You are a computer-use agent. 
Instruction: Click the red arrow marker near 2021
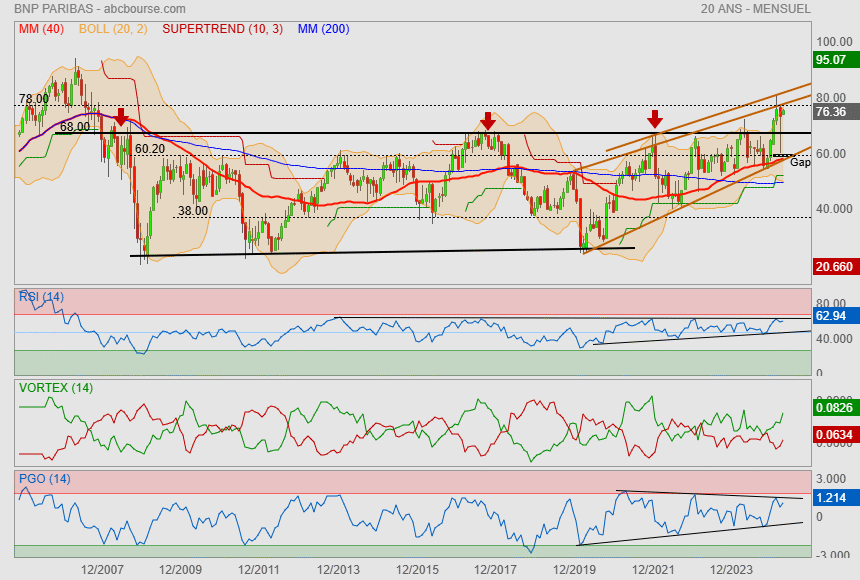tap(655, 119)
